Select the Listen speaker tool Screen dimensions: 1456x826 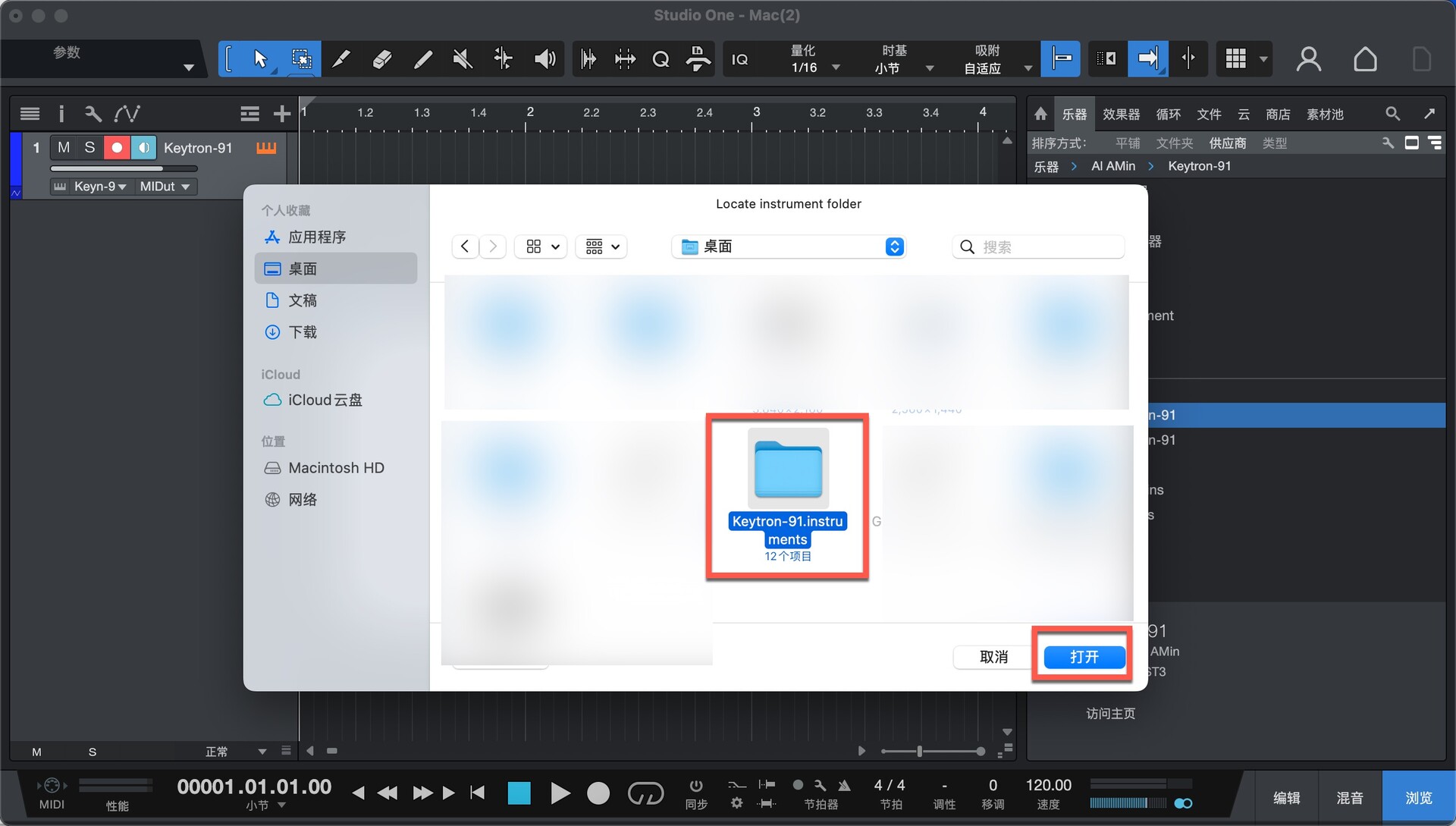pyautogui.click(x=544, y=58)
